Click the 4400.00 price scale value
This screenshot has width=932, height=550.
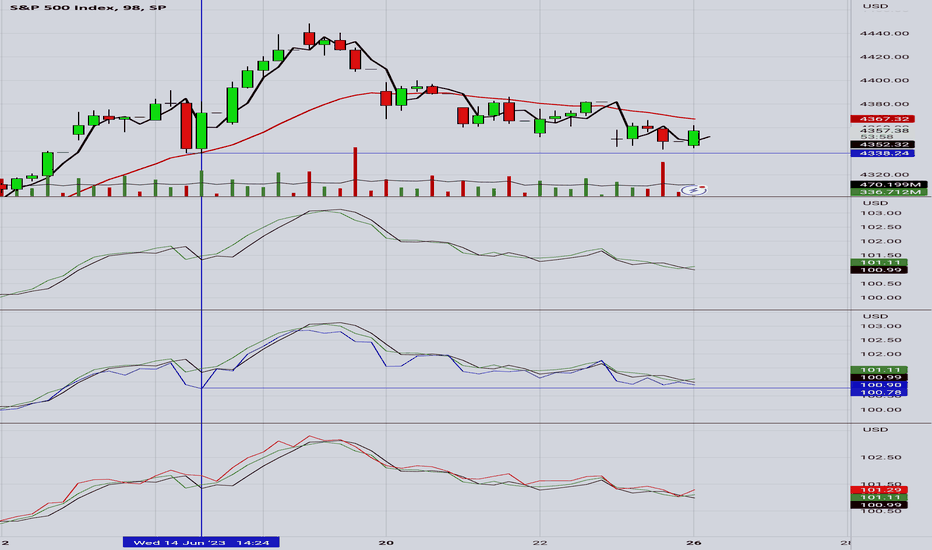(884, 80)
